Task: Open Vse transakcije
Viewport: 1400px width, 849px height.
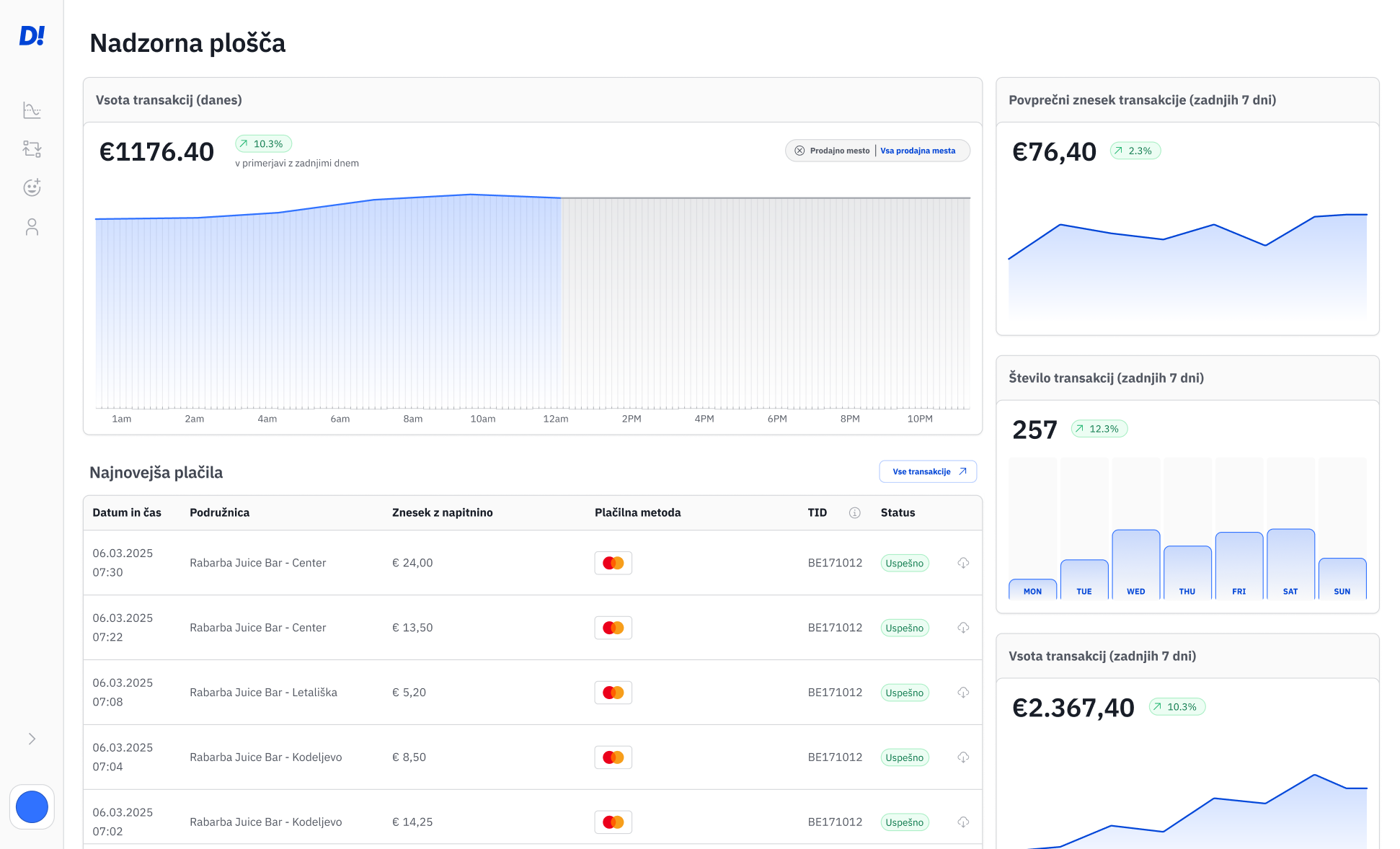Action: tap(928, 471)
